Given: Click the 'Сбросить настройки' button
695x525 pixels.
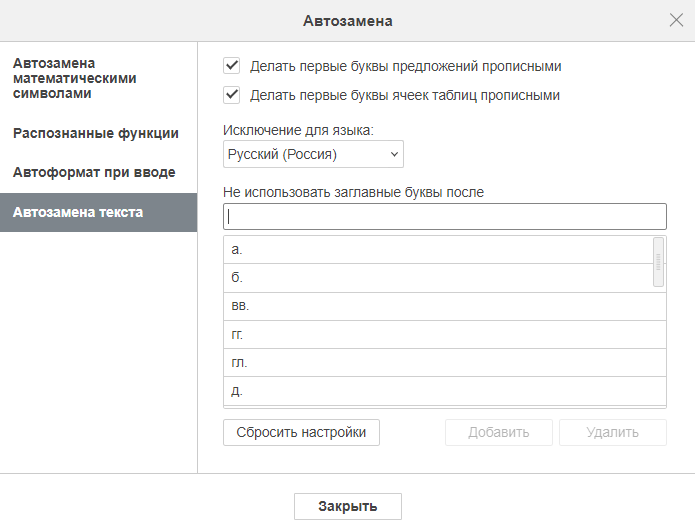Looking at the screenshot, I should click(301, 432).
